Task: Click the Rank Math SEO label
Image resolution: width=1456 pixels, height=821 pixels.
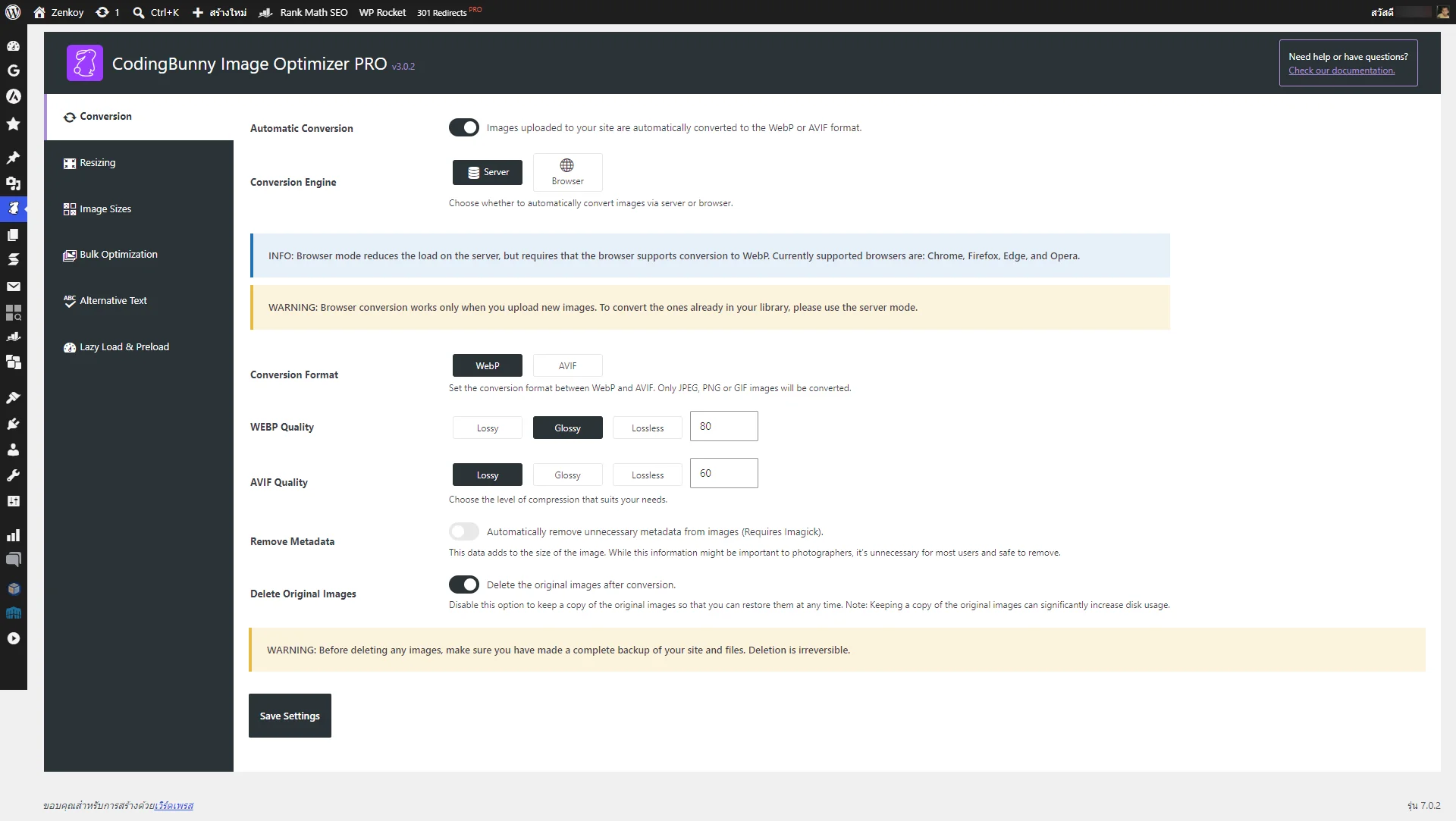Action: coord(314,12)
